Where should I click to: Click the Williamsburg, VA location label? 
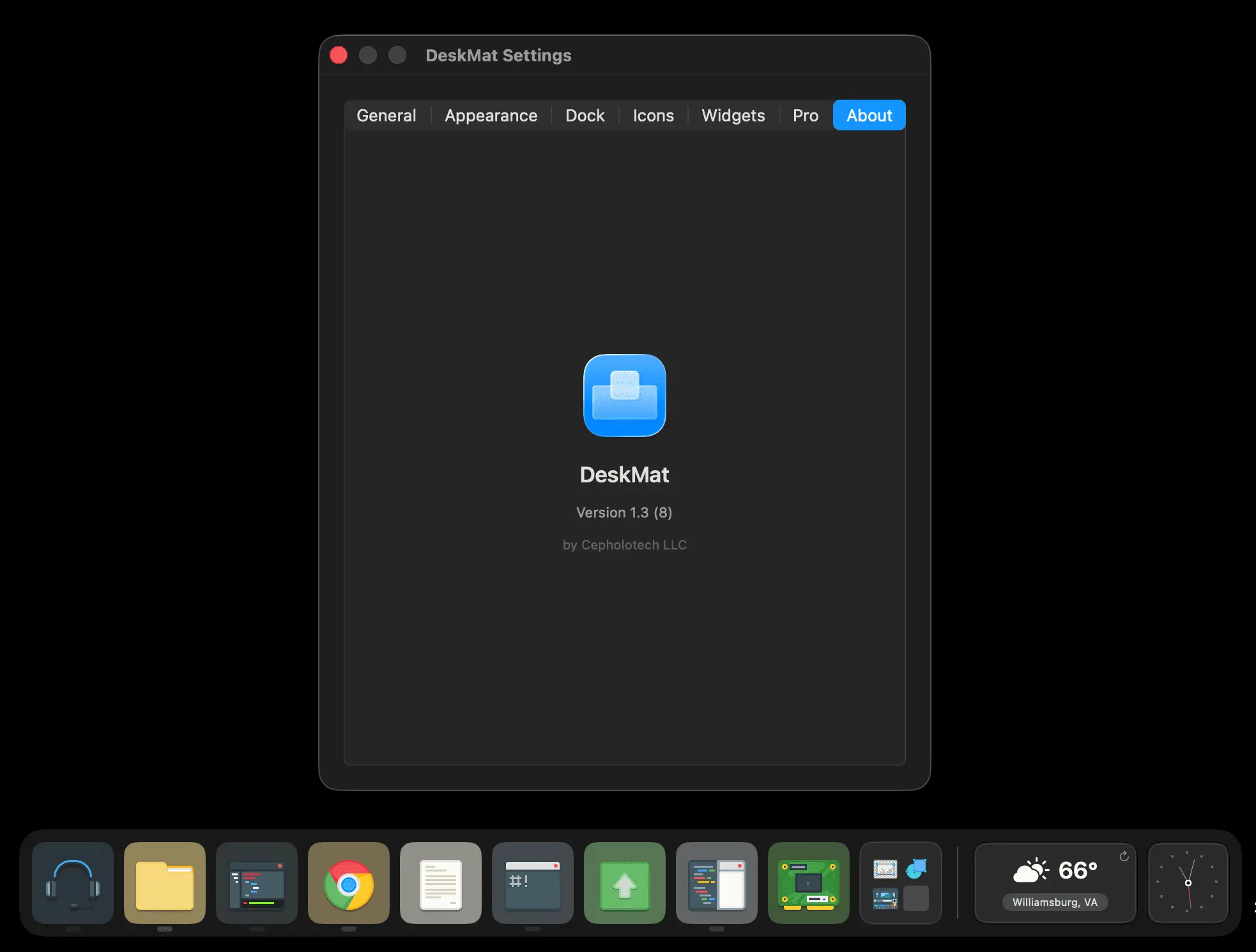point(1055,902)
